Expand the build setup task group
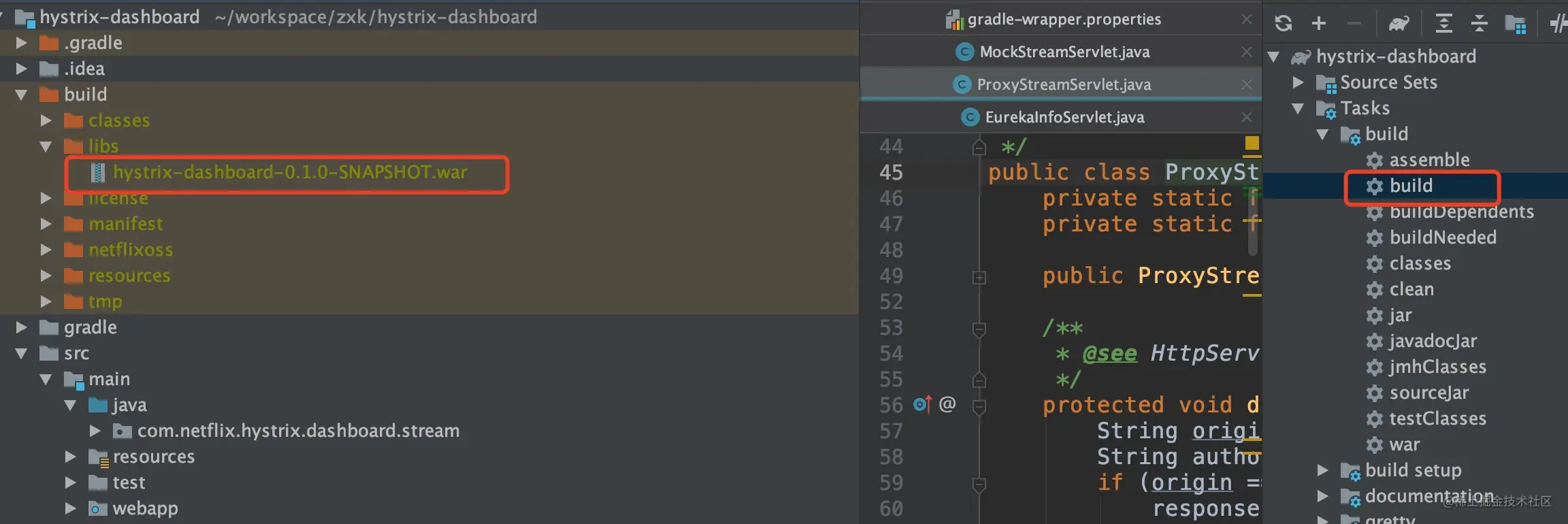The height and width of the screenshot is (524, 1568). [x=1322, y=470]
